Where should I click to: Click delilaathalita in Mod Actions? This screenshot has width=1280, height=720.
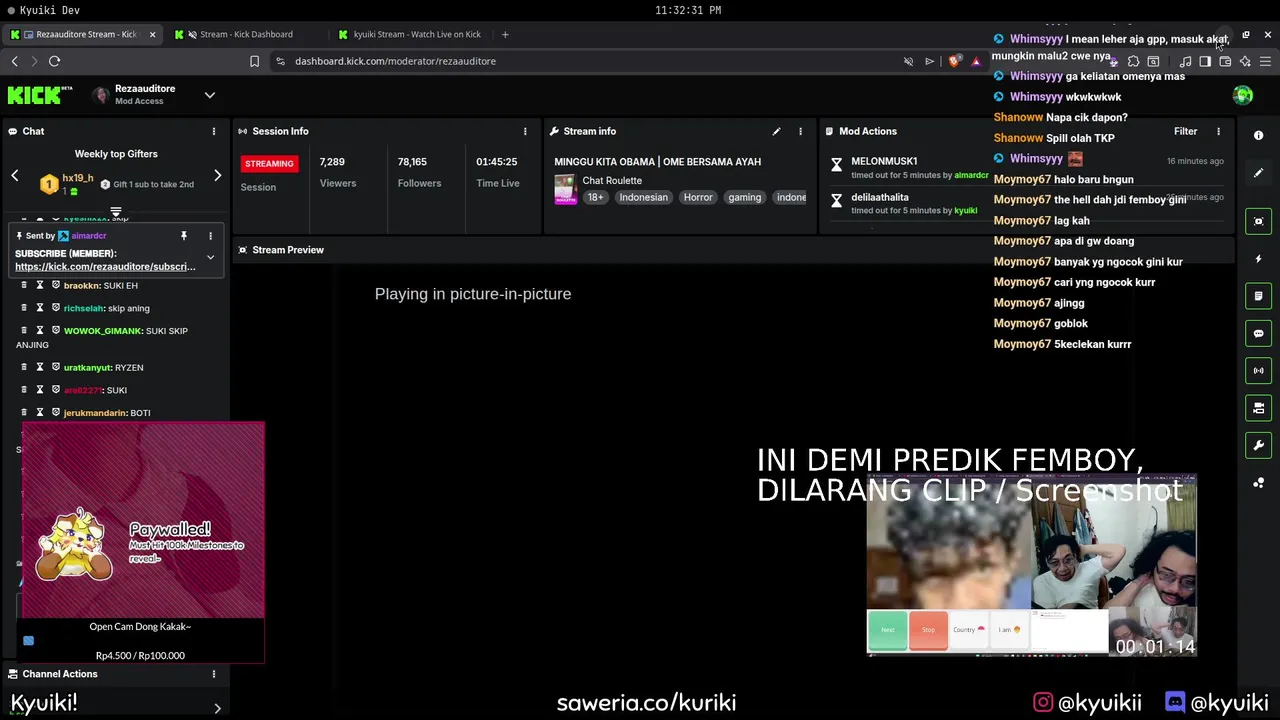coord(880,197)
